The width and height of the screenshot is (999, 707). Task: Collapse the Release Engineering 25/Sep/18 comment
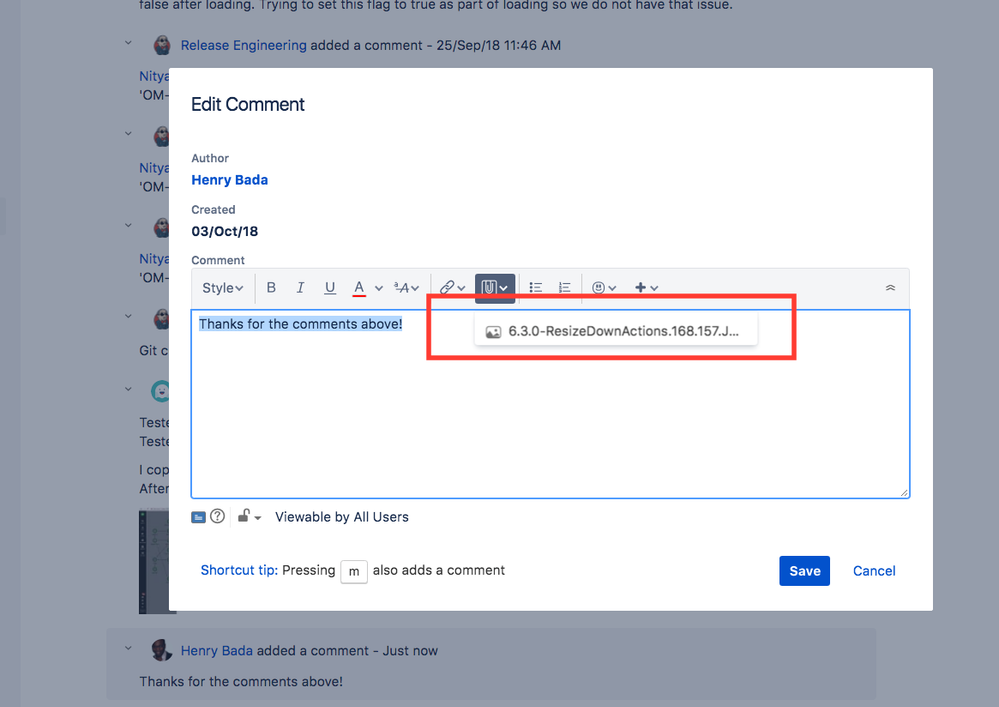[128, 43]
